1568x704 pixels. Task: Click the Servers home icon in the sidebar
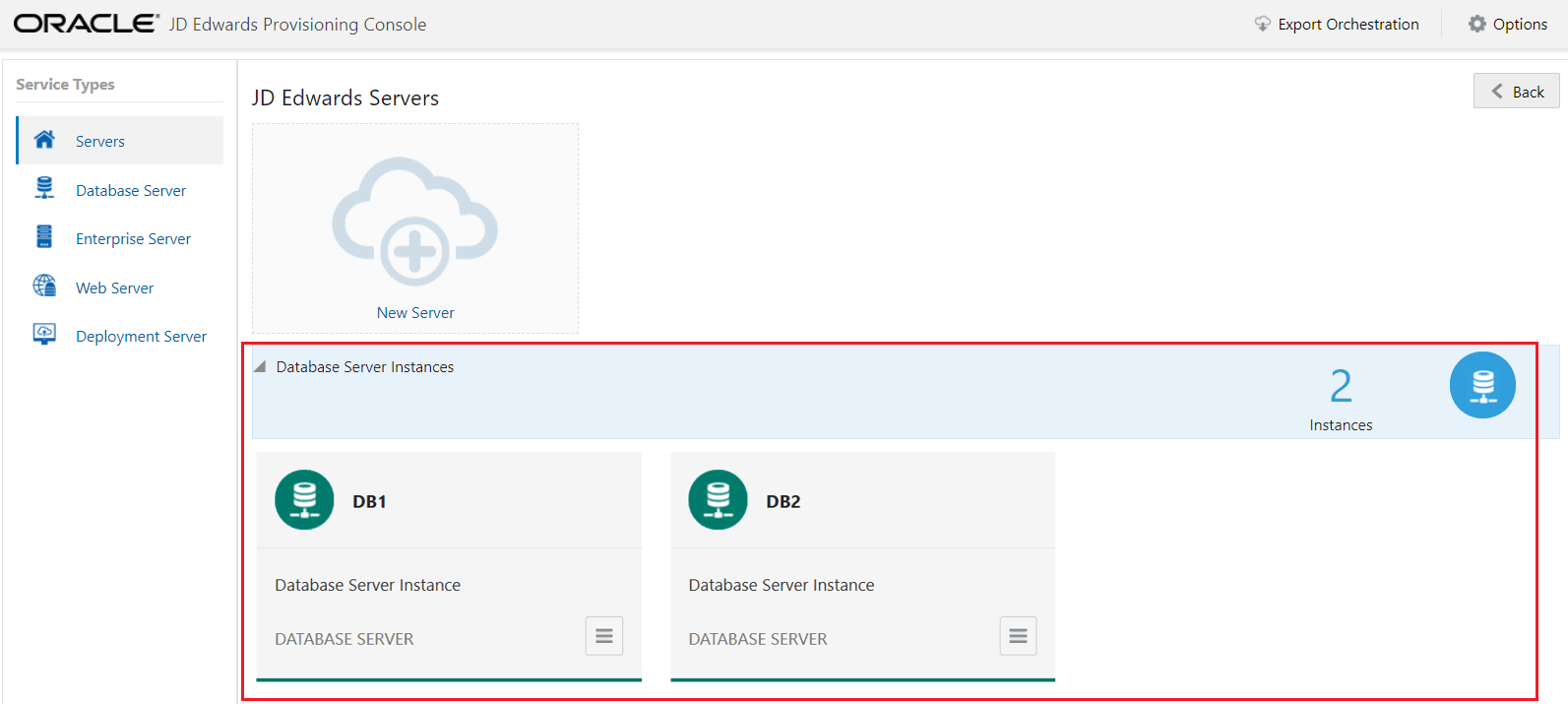click(44, 140)
